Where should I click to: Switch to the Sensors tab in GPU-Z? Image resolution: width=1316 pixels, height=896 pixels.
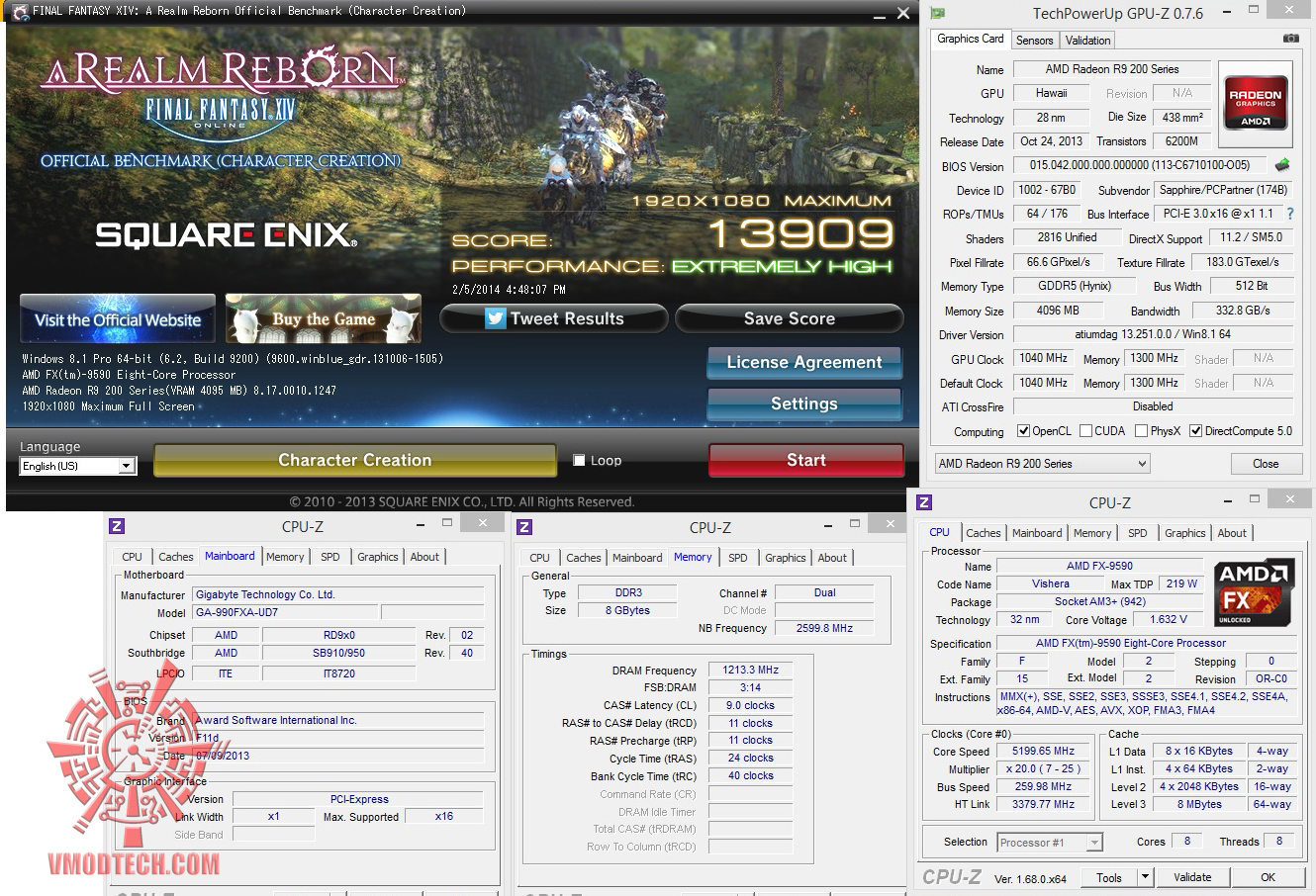[1034, 41]
